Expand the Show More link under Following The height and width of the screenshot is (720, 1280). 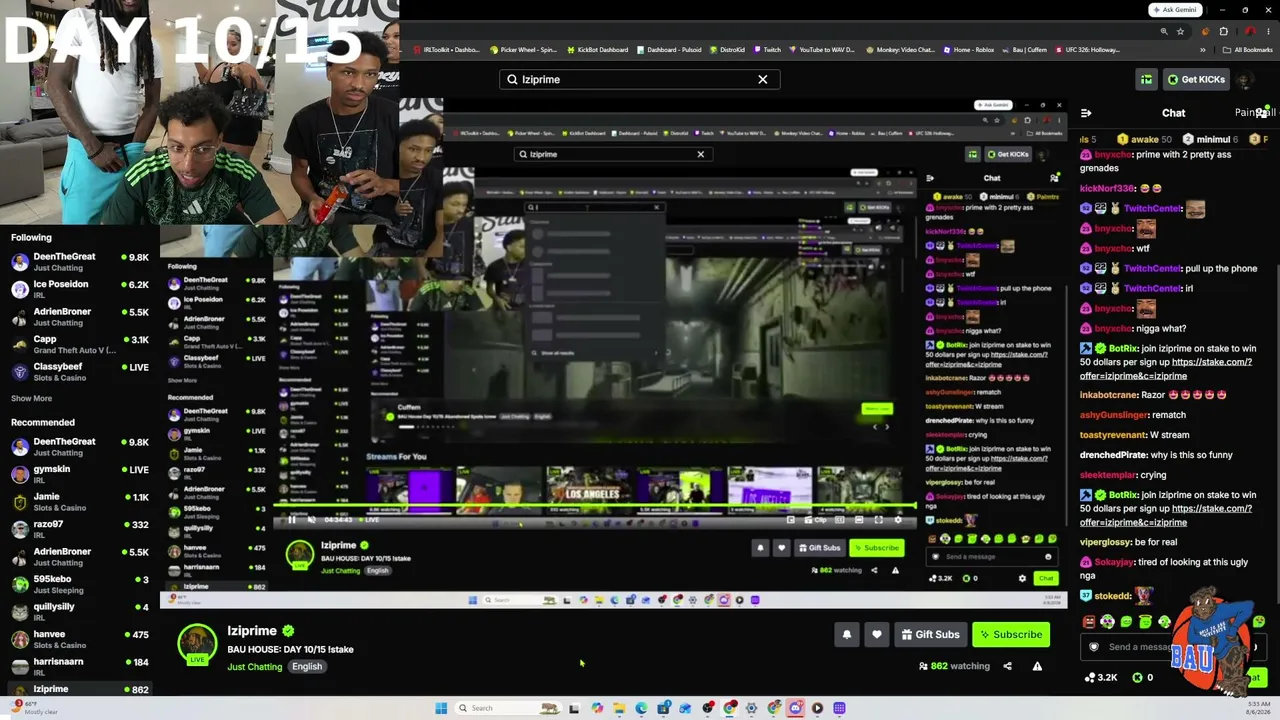pos(31,398)
